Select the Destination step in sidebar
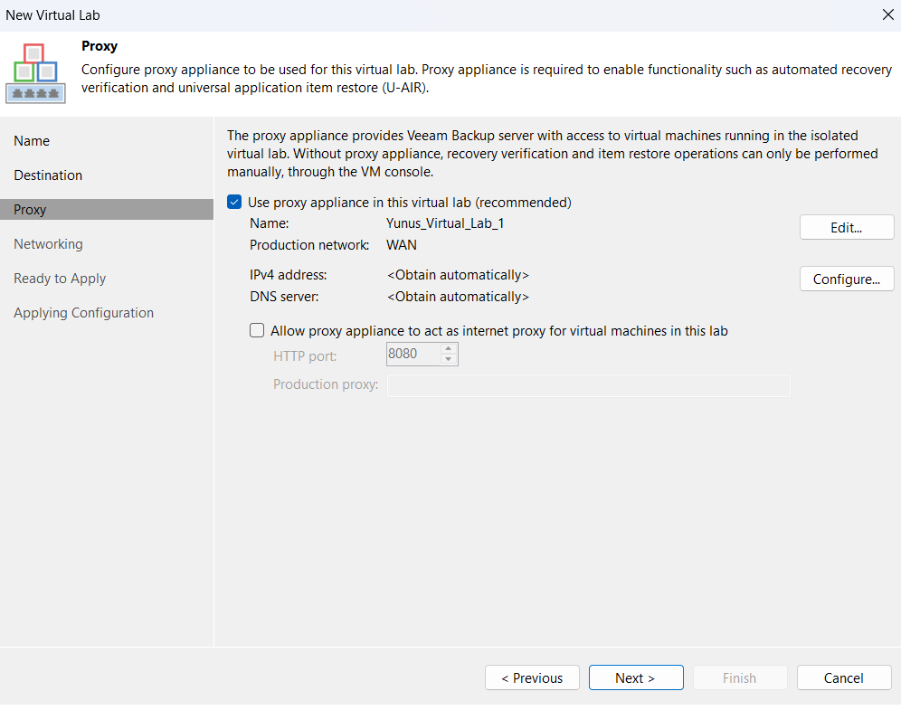The width and height of the screenshot is (901, 705). click(48, 175)
